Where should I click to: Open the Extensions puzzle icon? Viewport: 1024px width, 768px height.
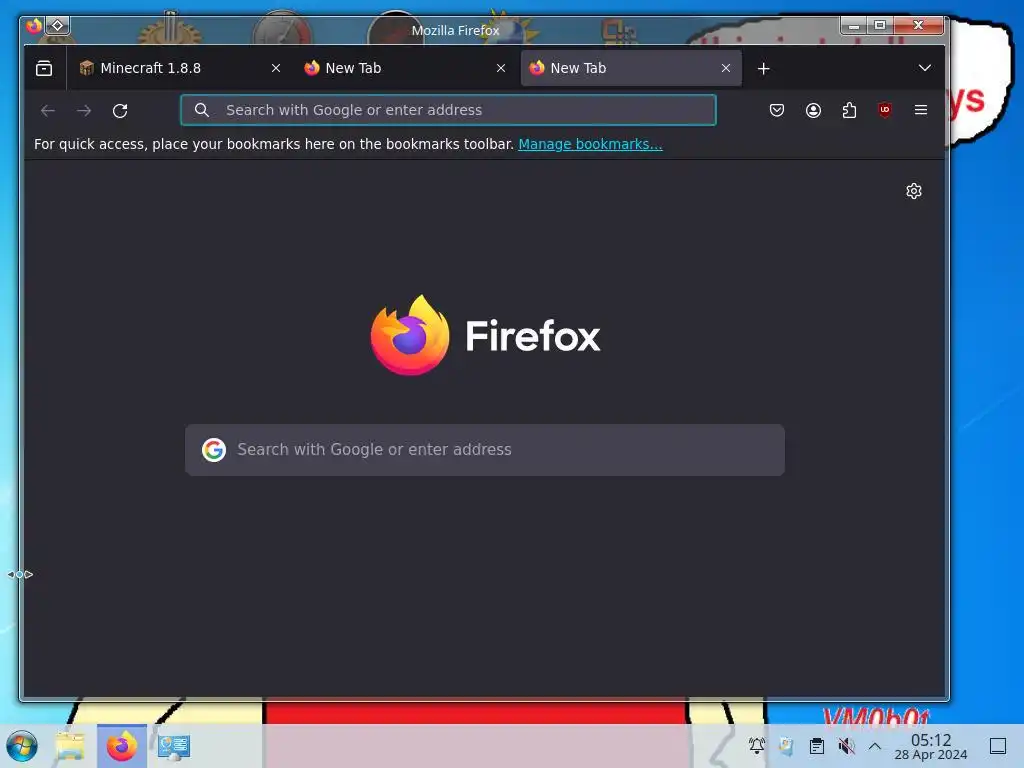coord(849,110)
